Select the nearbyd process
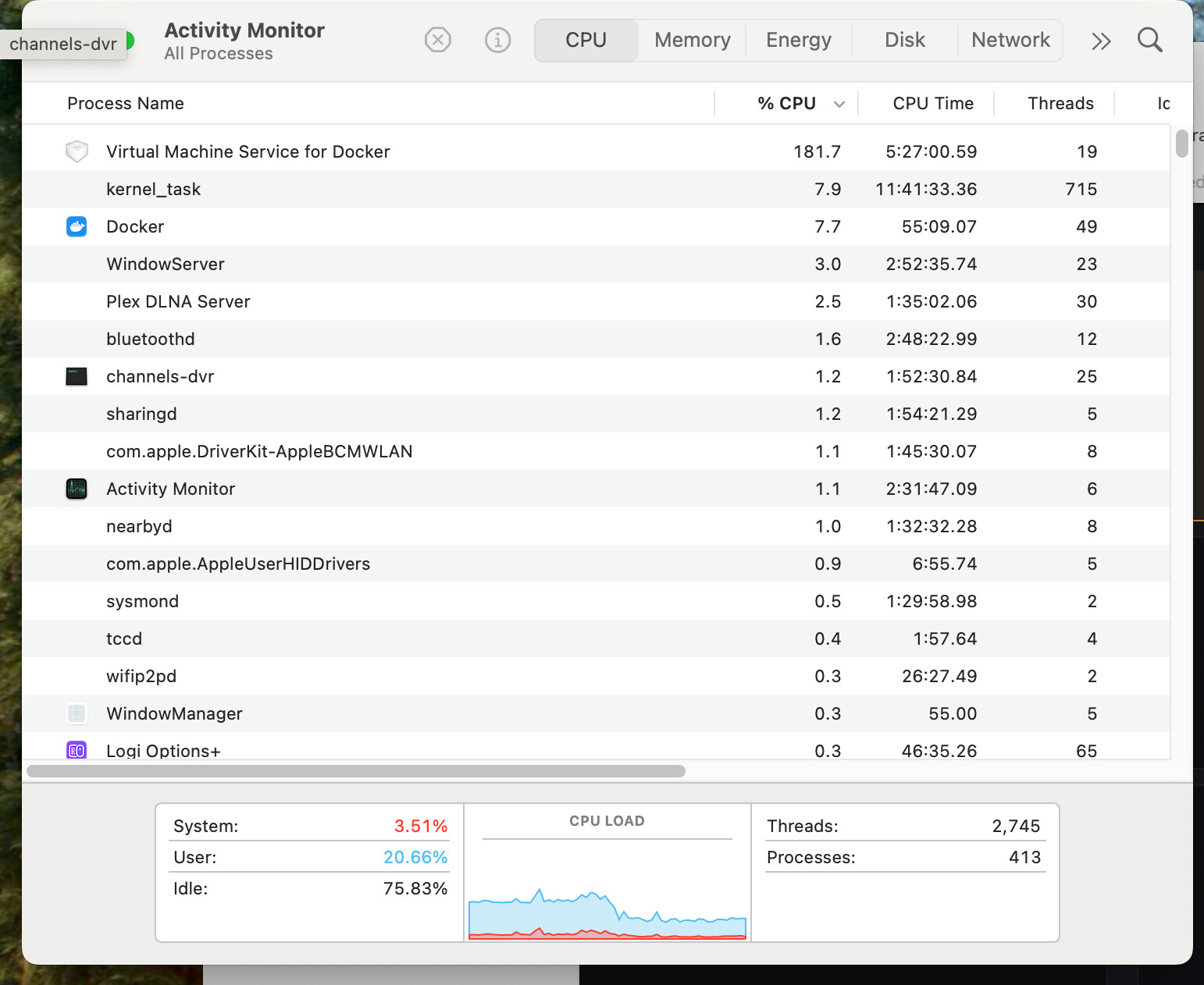Screen dimensions: 1204x985 (139, 526)
